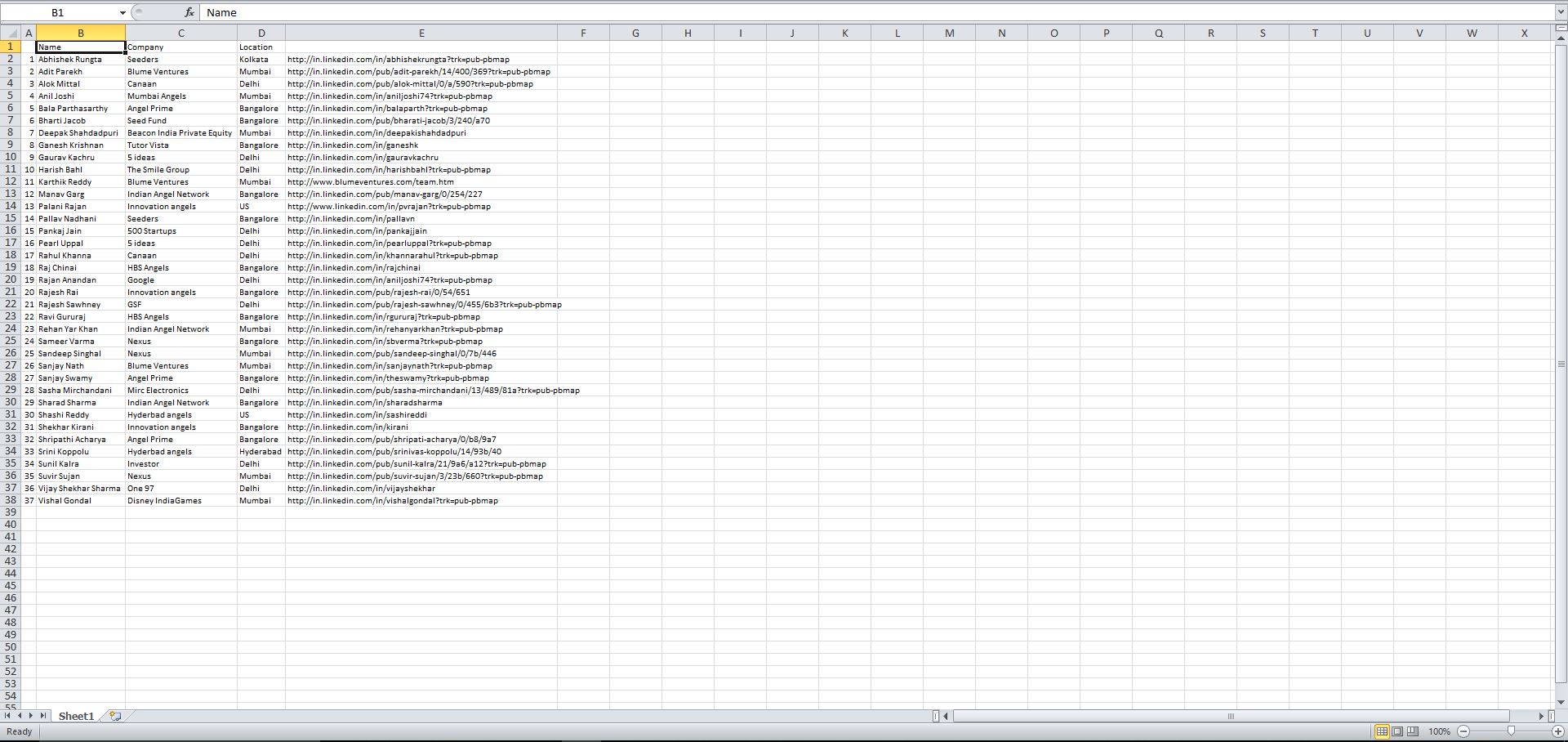This screenshot has width=1568, height=742.
Task: Select the Sheet1 tab
Action: 76,716
